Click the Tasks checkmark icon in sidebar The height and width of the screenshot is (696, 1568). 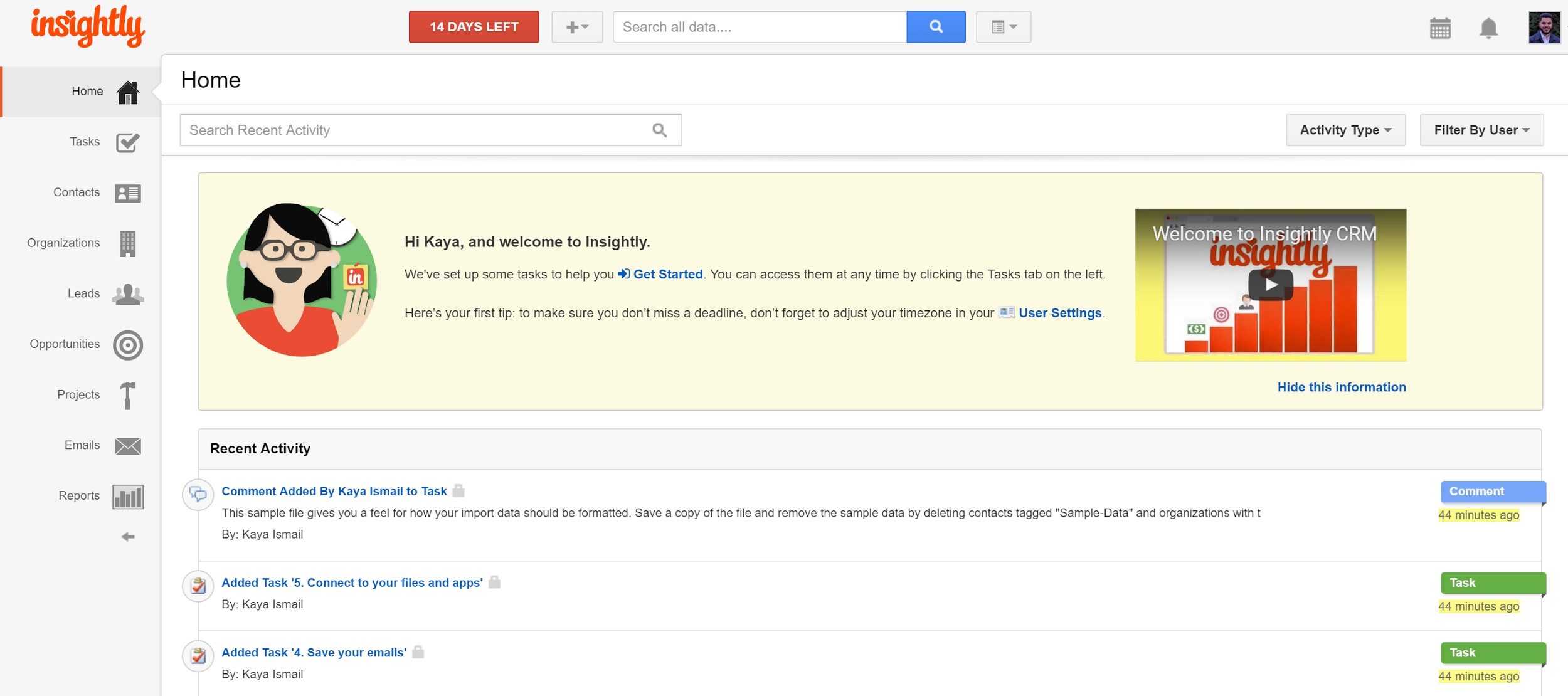(128, 143)
